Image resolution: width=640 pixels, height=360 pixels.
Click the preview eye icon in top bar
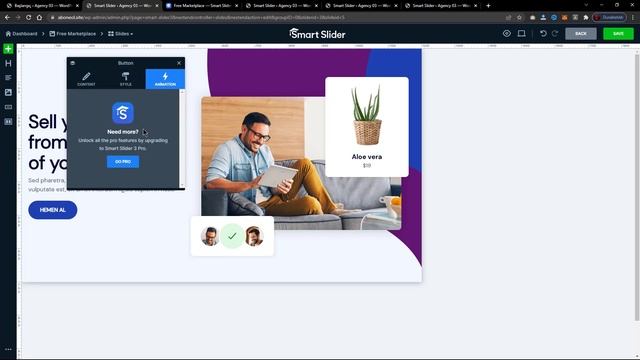coord(507,33)
